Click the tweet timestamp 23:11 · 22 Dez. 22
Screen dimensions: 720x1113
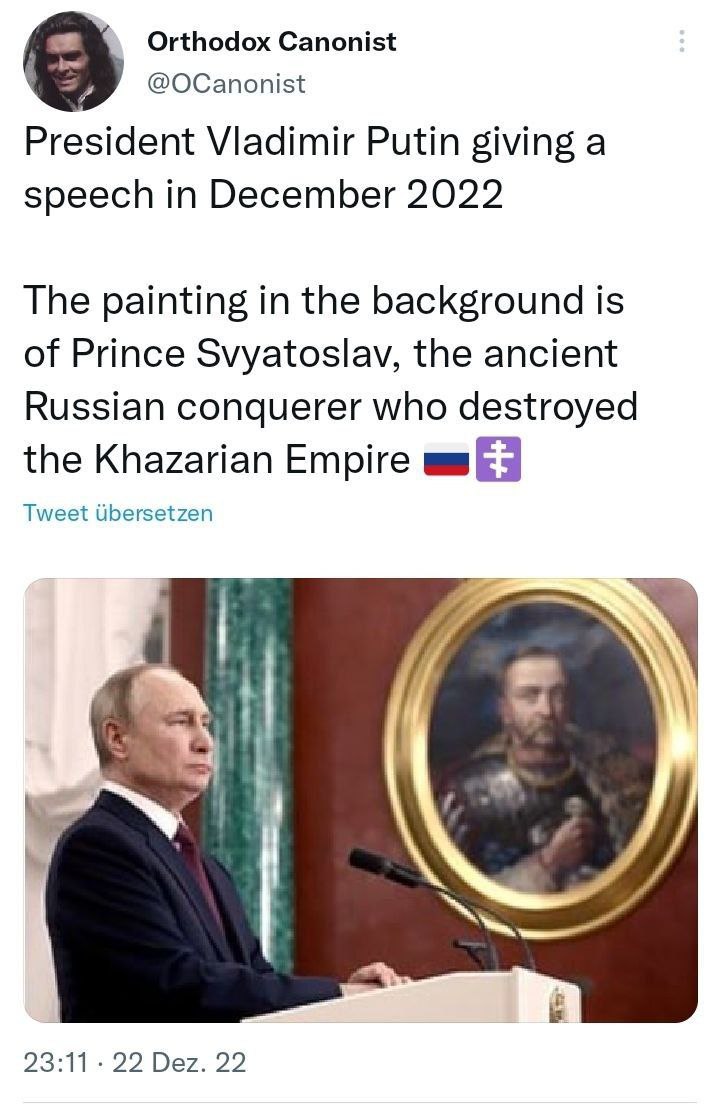pyautogui.click(x=135, y=1063)
